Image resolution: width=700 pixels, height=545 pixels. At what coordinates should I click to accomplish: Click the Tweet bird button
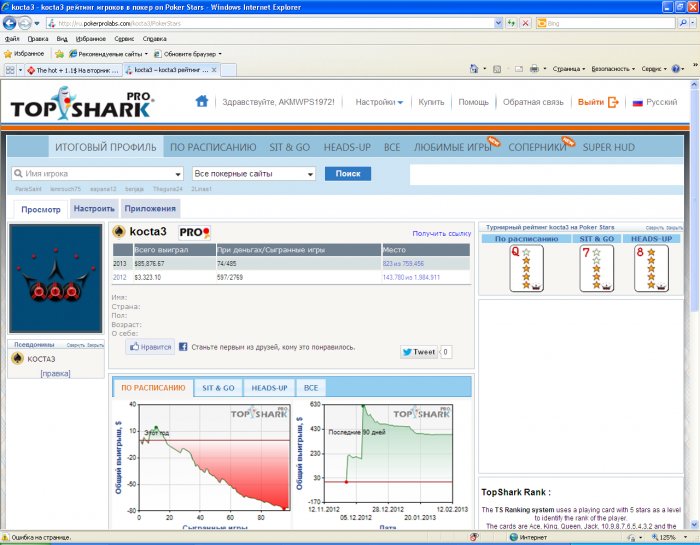click(x=419, y=352)
